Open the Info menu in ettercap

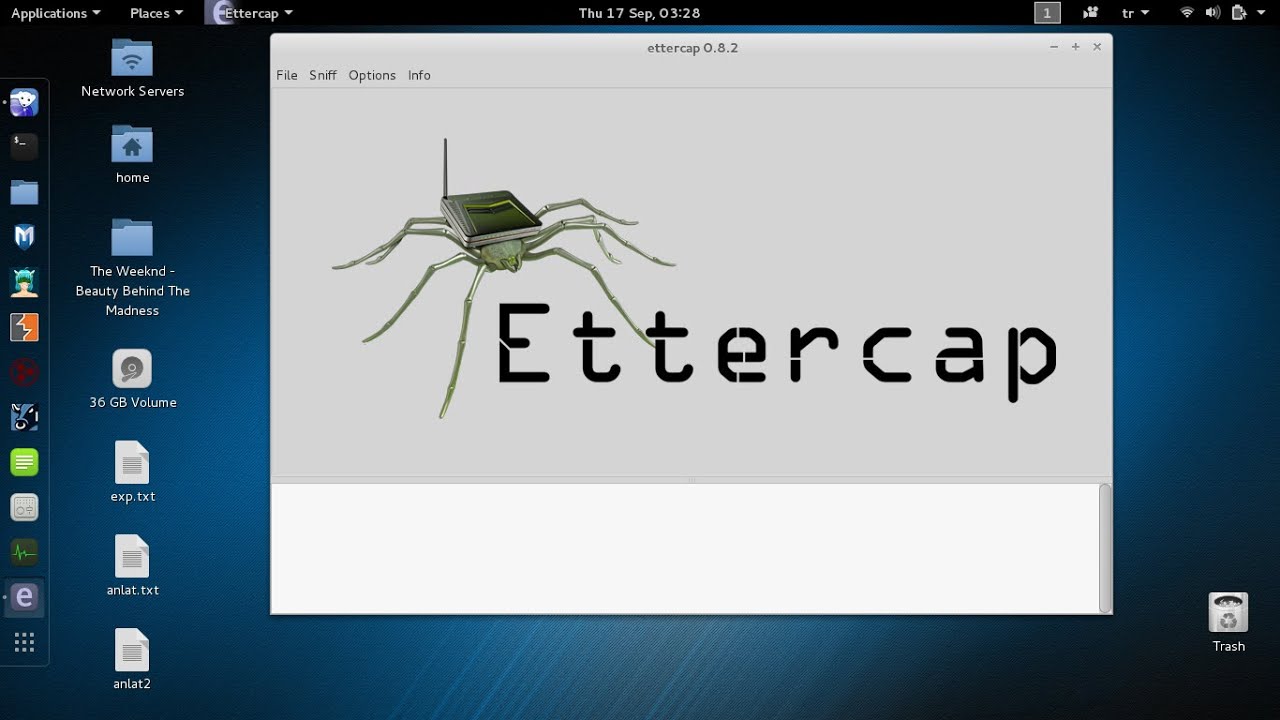[419, 75]
